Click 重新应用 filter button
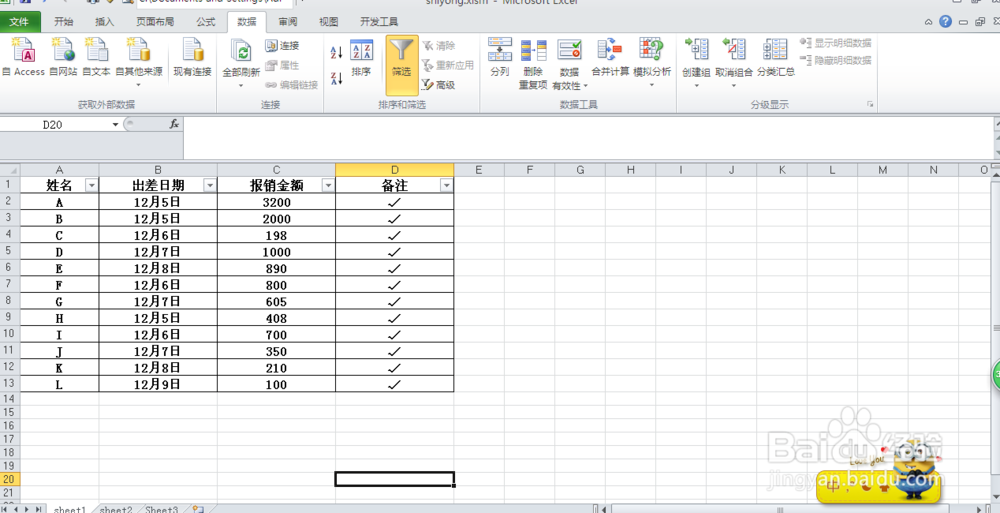 click(x=448, y=65)
